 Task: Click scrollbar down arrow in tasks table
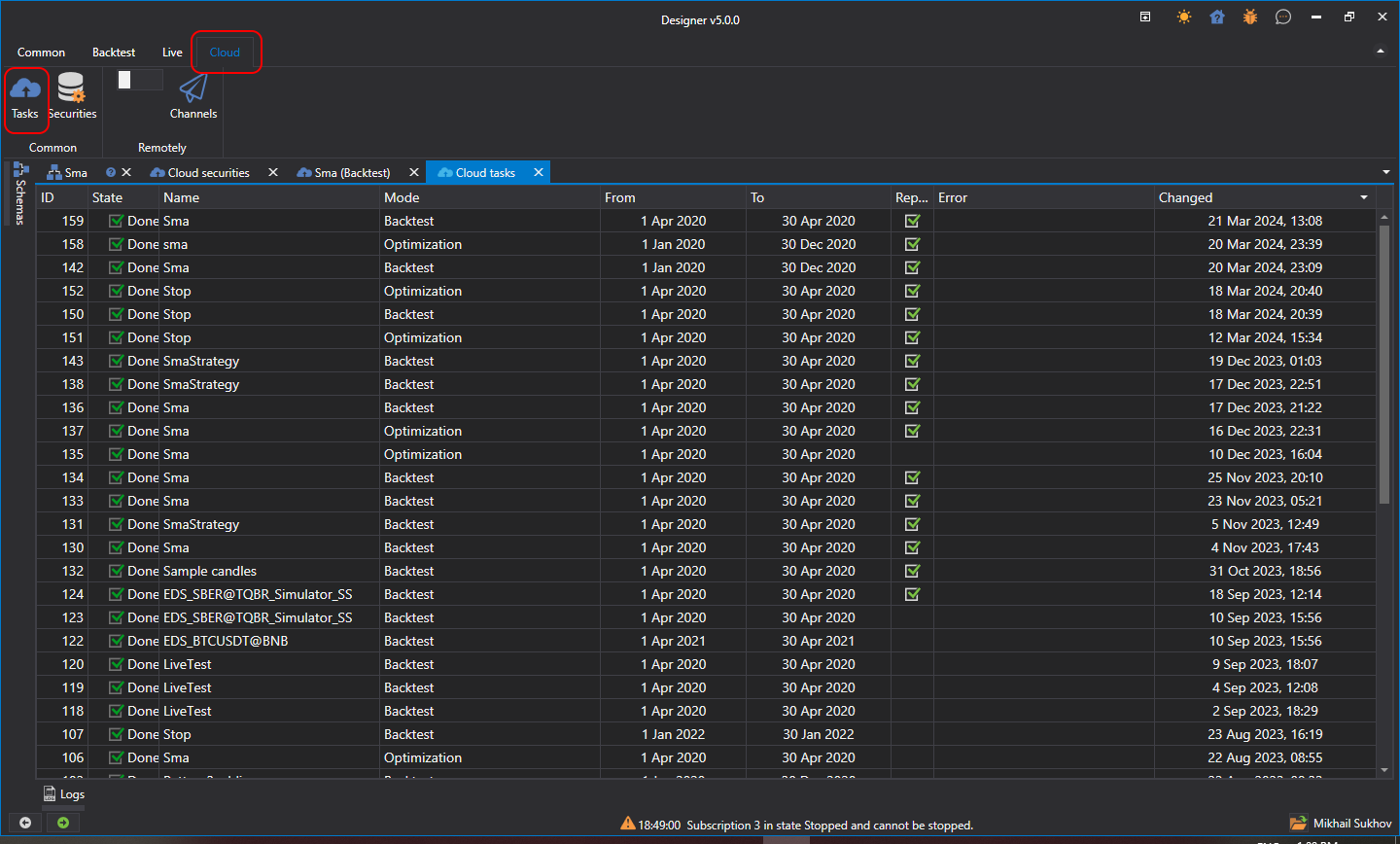click(x=1384, y=770)
